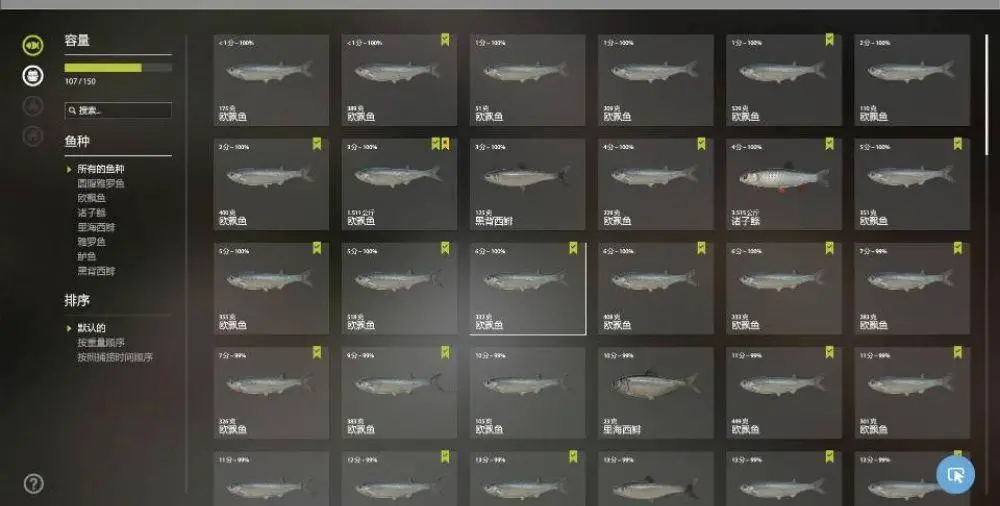
Task: Click the 搜索 search field
Action: pos(118,110)
